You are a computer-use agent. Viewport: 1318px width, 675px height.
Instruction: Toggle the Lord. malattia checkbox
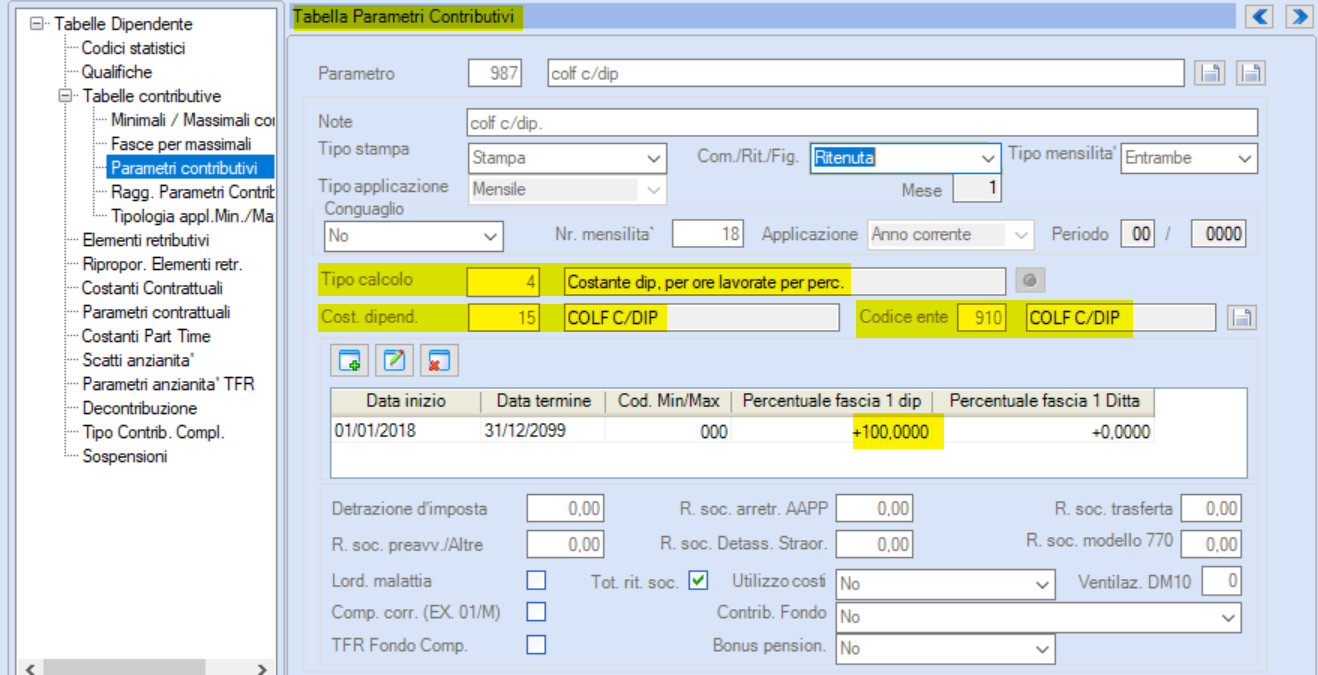pos(537,580)
